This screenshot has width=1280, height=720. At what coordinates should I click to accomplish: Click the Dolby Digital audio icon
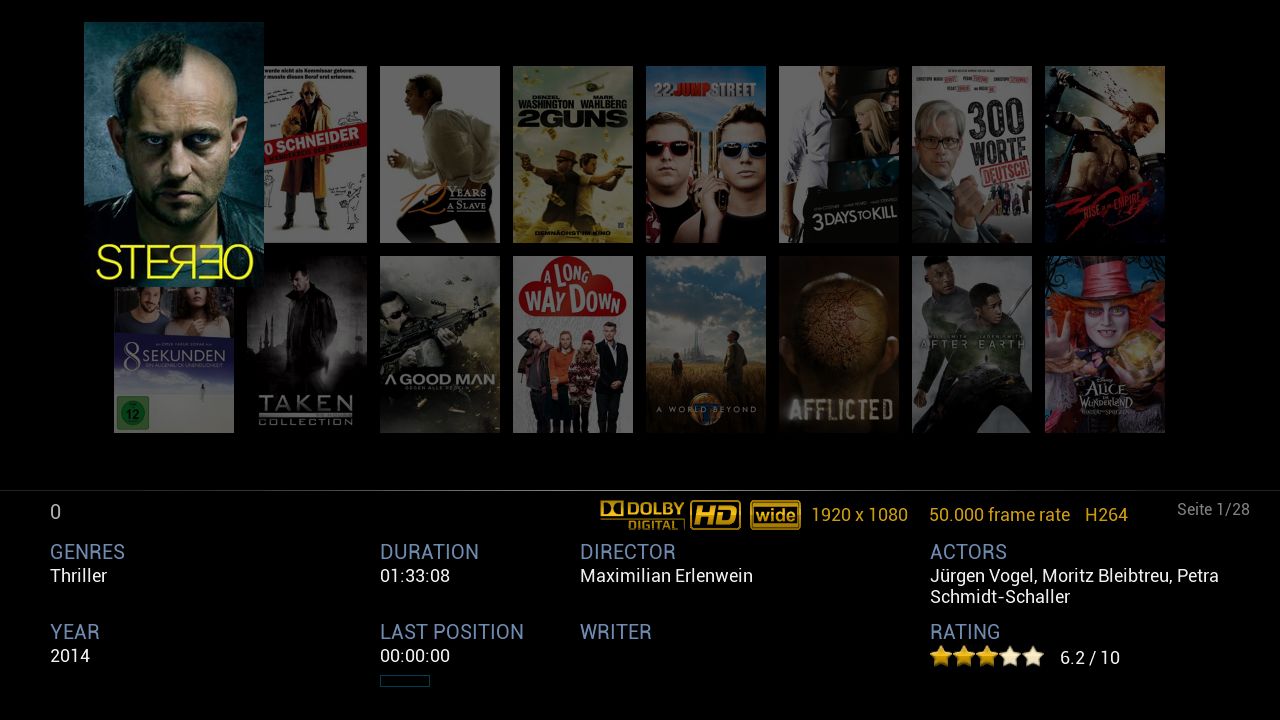tap(642, 515)
